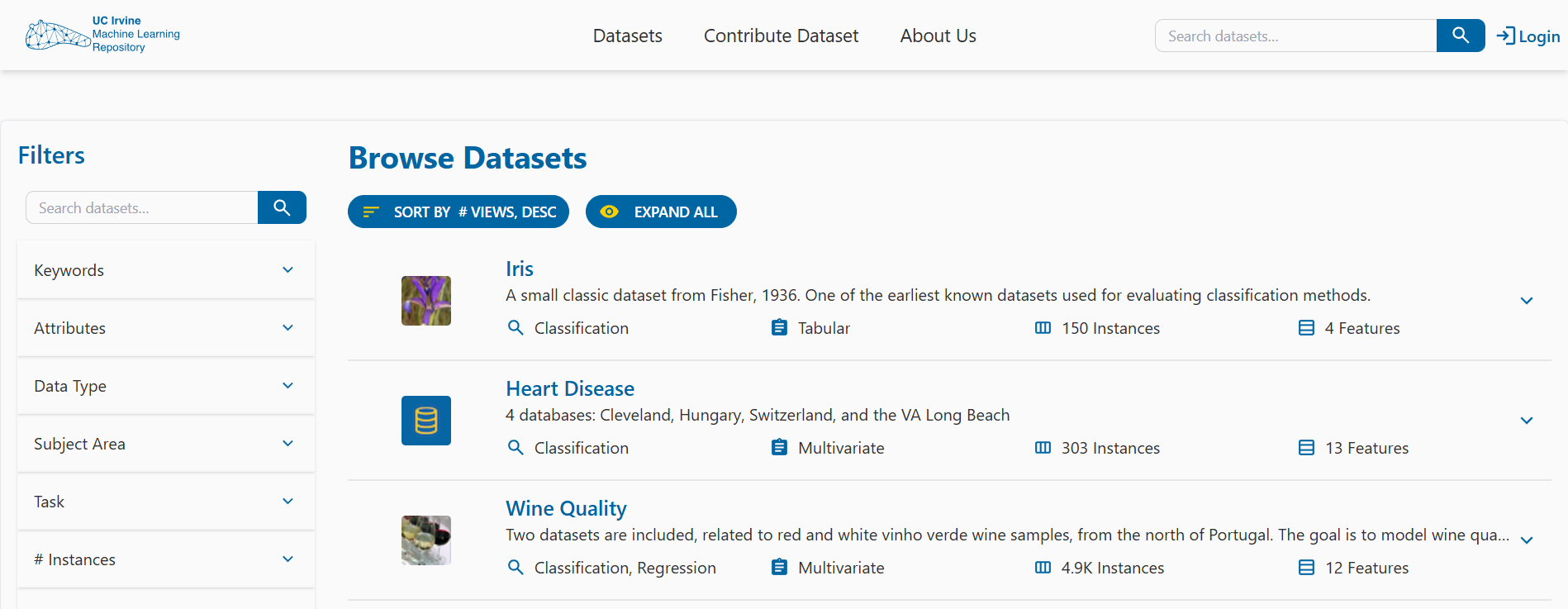This screenshot has width=1568, height=609.
Task: Click the Iris flower thumbnail
Action: click(425, 301)
